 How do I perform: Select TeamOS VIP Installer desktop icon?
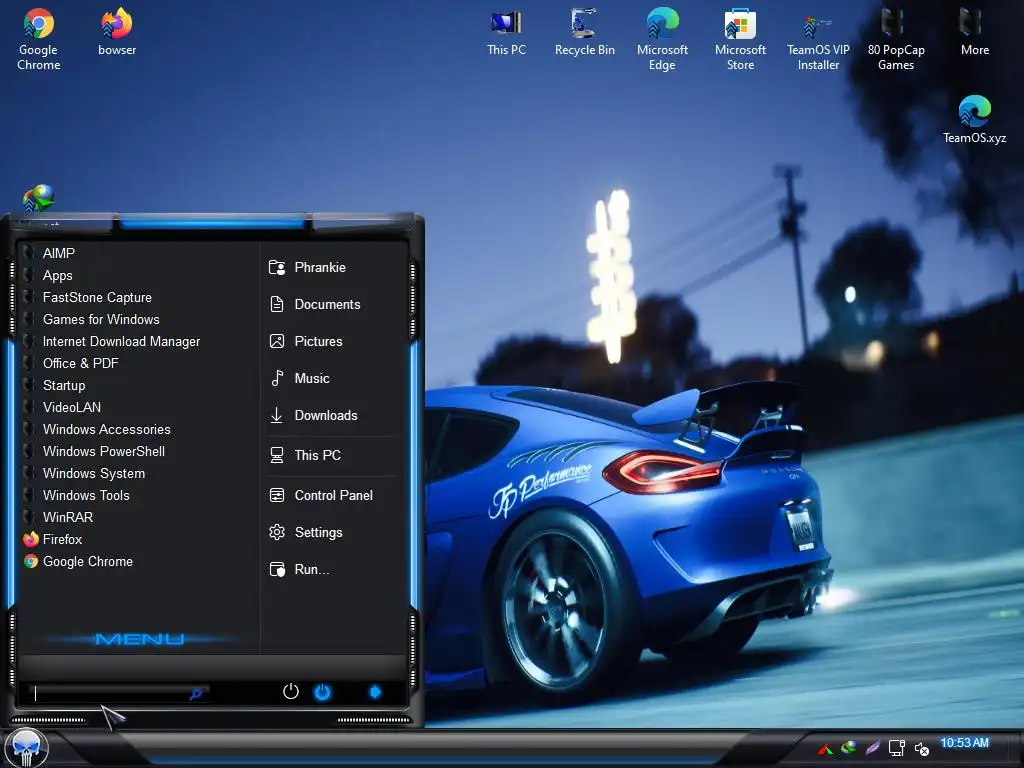click(x=818, y=39)
